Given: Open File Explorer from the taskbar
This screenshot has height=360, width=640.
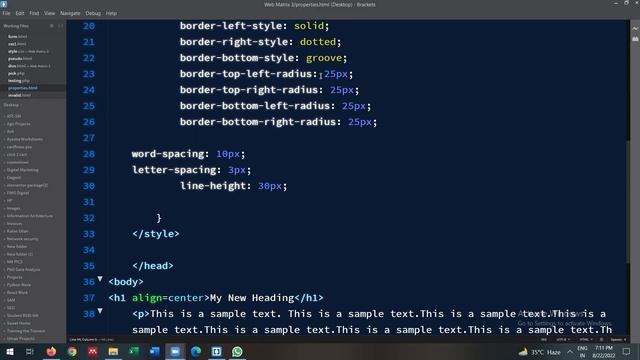Looking at the screenshot, I should click(113, 351).
